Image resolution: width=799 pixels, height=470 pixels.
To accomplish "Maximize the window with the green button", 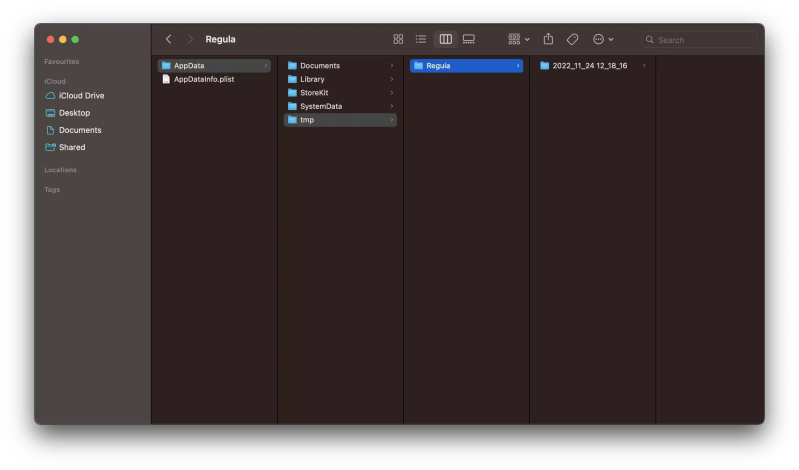I will (x=75, y=39).
